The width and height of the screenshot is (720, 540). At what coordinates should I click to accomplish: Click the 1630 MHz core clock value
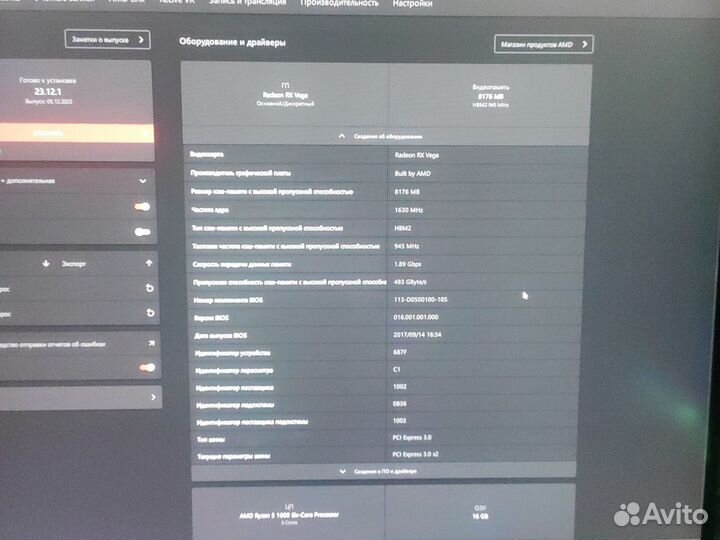pos(408,210)
